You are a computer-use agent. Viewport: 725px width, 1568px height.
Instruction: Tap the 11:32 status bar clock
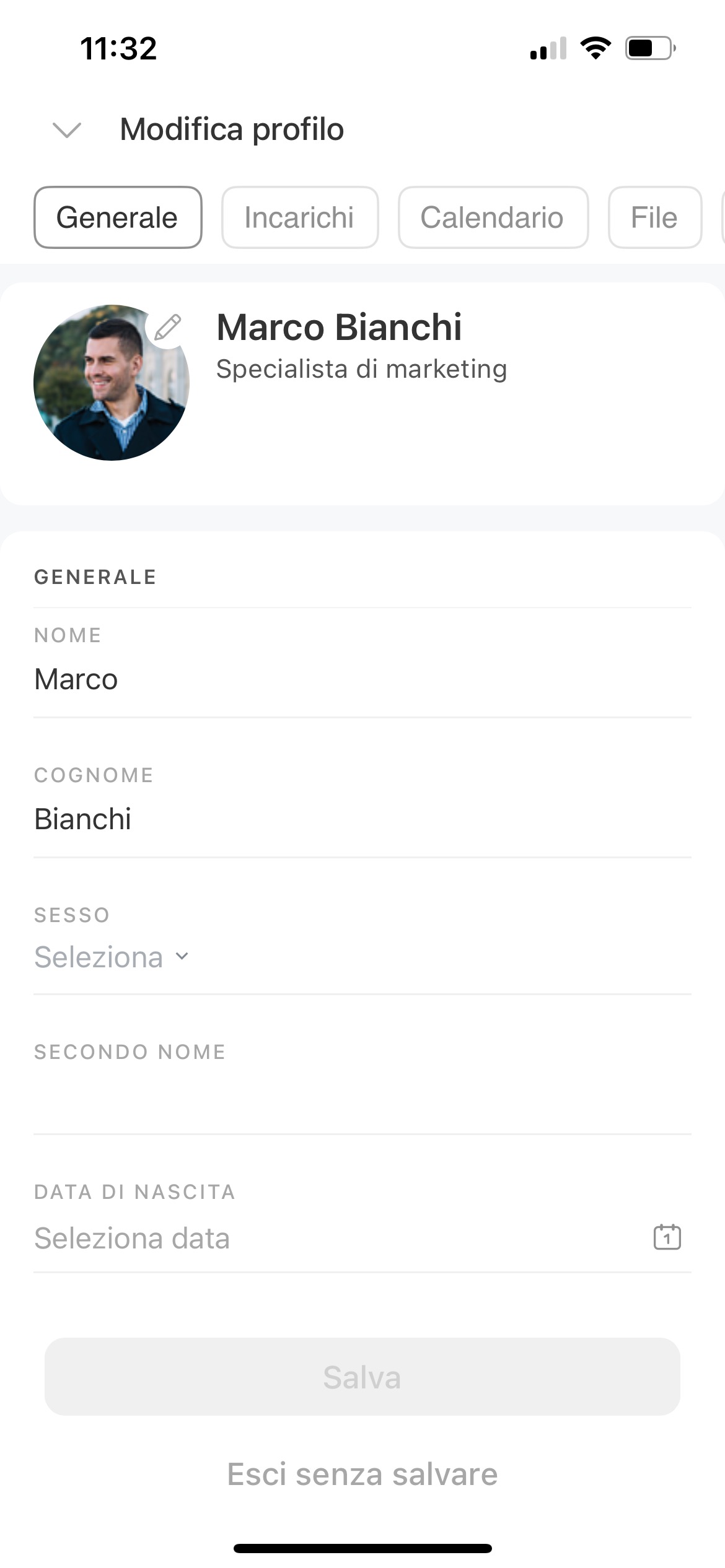[118, 48]
